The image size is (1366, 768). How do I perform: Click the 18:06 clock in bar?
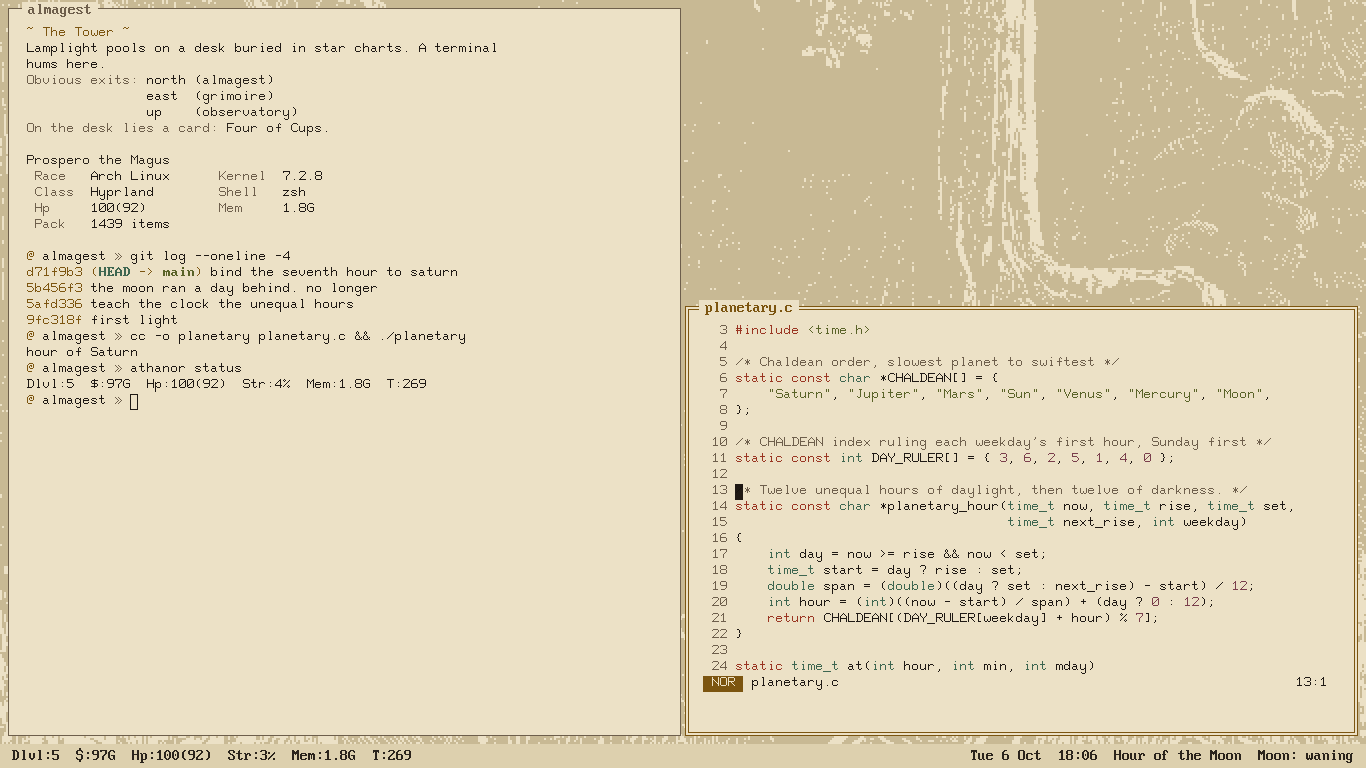(x=1077, y=756)
